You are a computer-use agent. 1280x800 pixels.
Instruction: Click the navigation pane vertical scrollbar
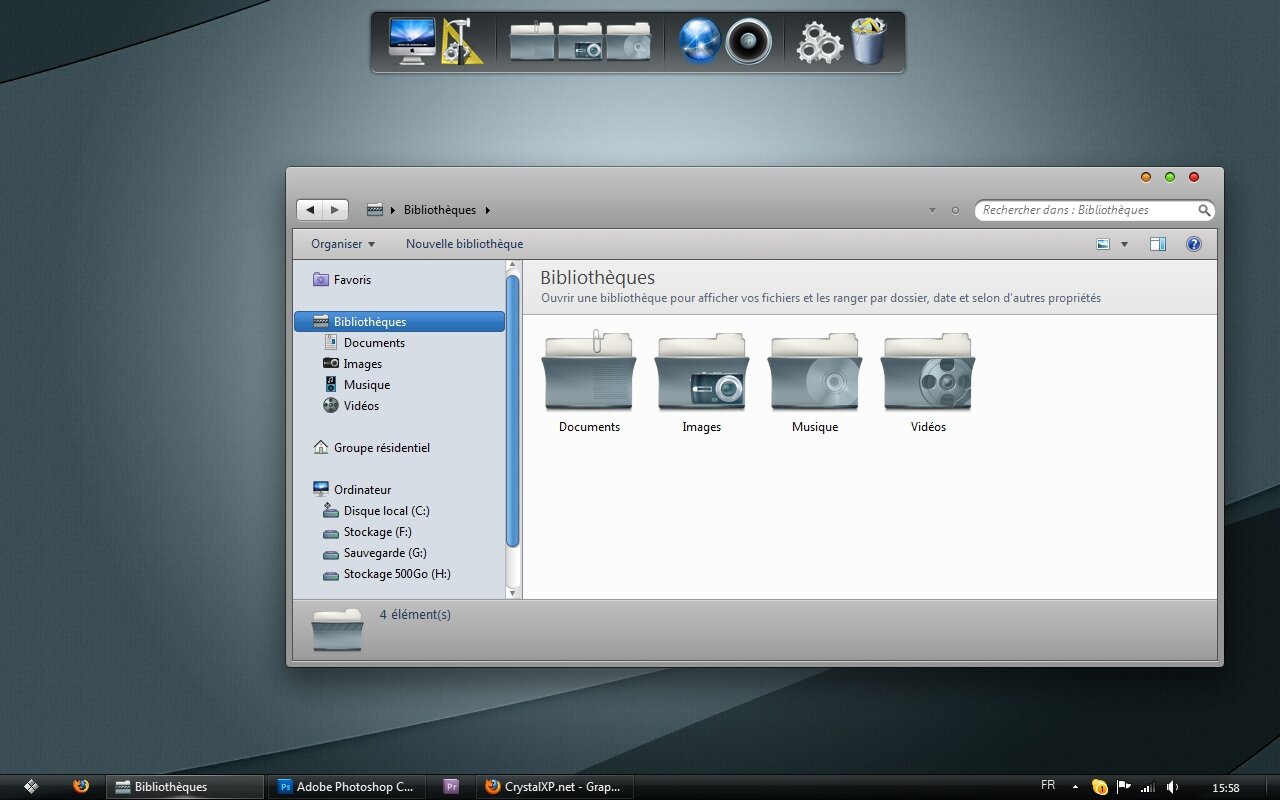pyautogui.click(x=513, y=410)
